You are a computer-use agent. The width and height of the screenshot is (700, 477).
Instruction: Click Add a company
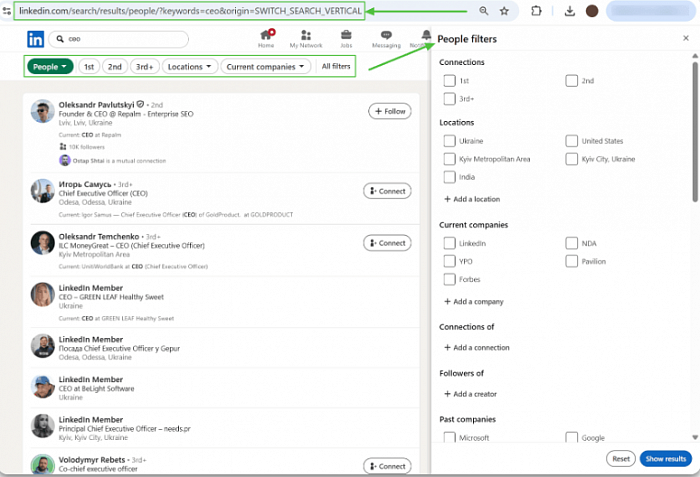(x=474, y=301)
